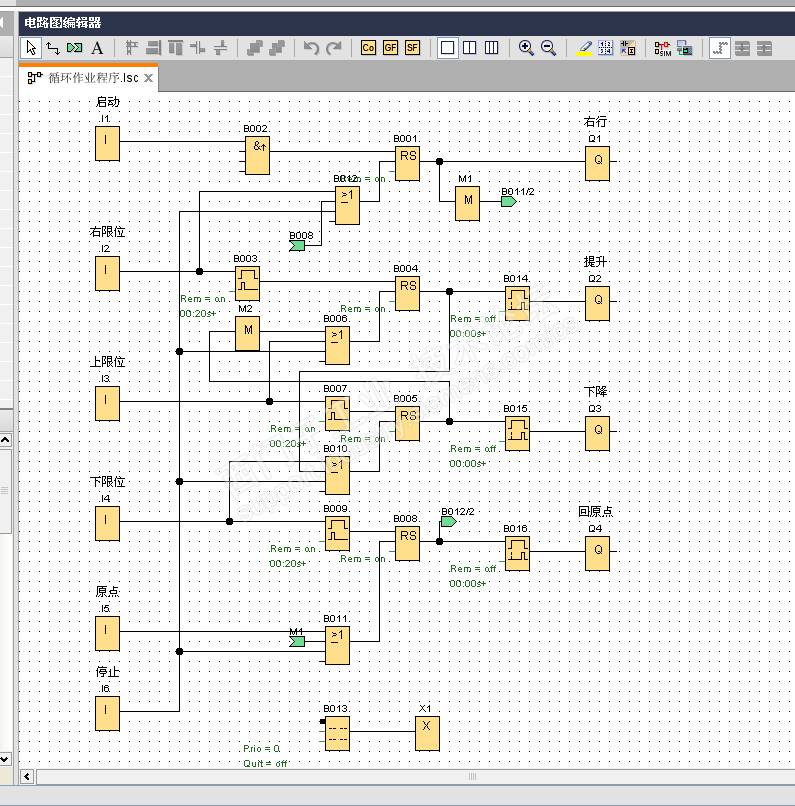
Task: Select the text annotation tool (A)
Action: 97,47
